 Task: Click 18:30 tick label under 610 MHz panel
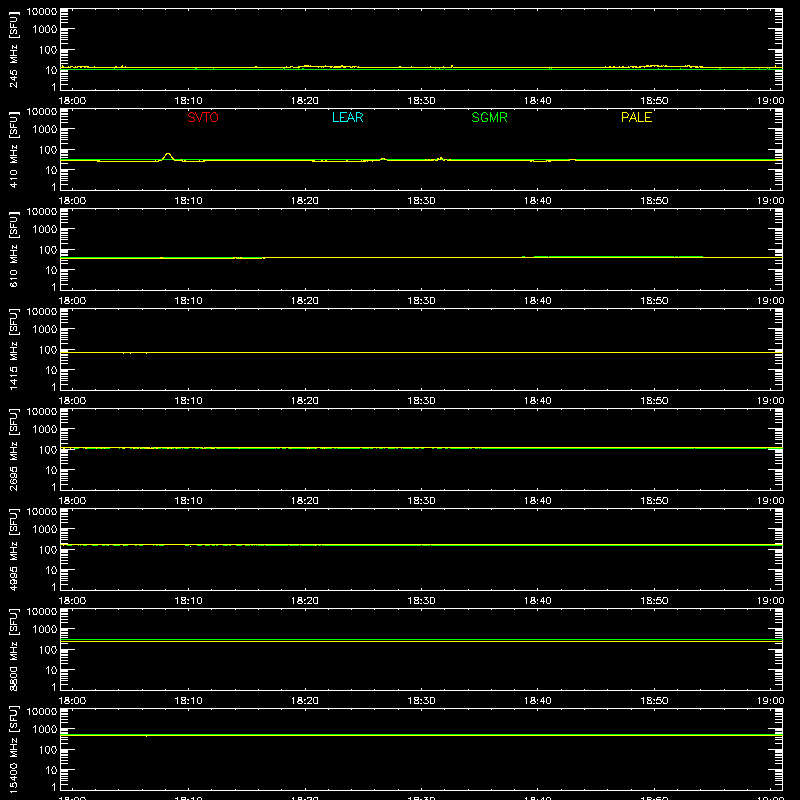click(421, 301)
